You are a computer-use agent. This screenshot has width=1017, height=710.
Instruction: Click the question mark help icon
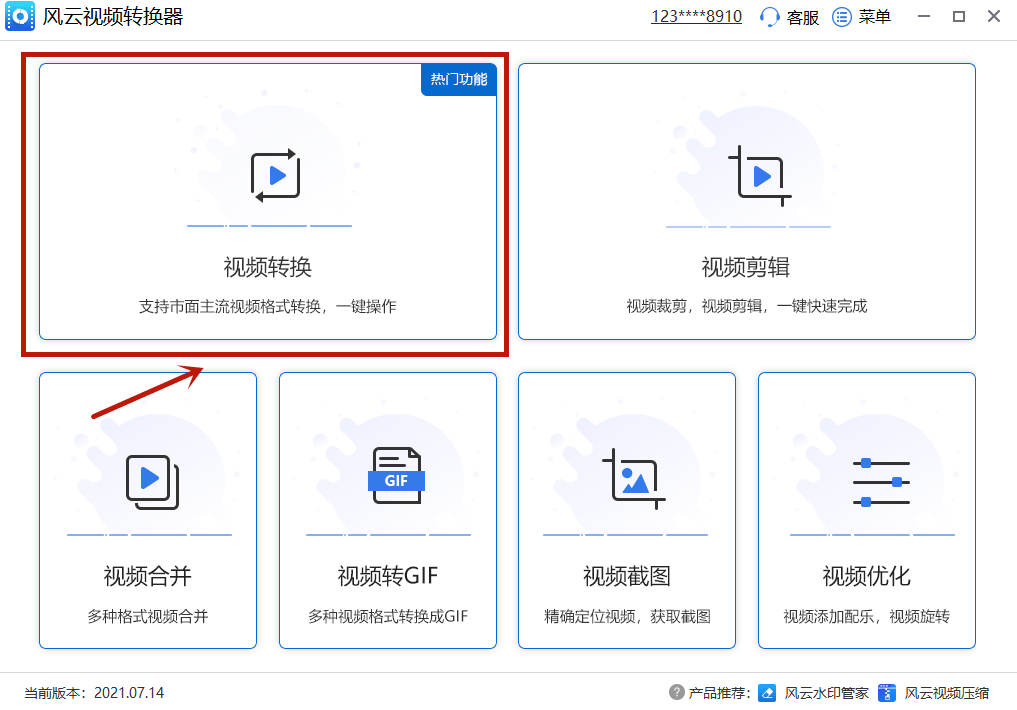[x=676, y=692]
